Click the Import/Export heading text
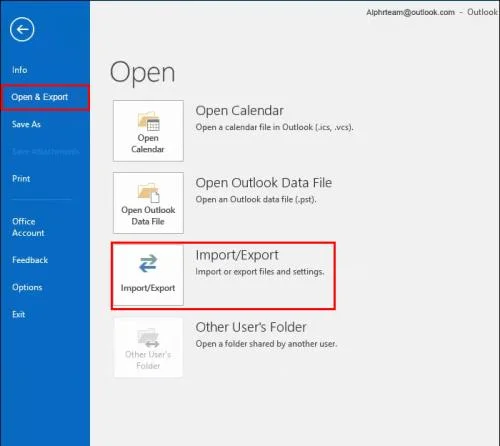This screenshot has height=446, width=500. click(x=237, y=255)
